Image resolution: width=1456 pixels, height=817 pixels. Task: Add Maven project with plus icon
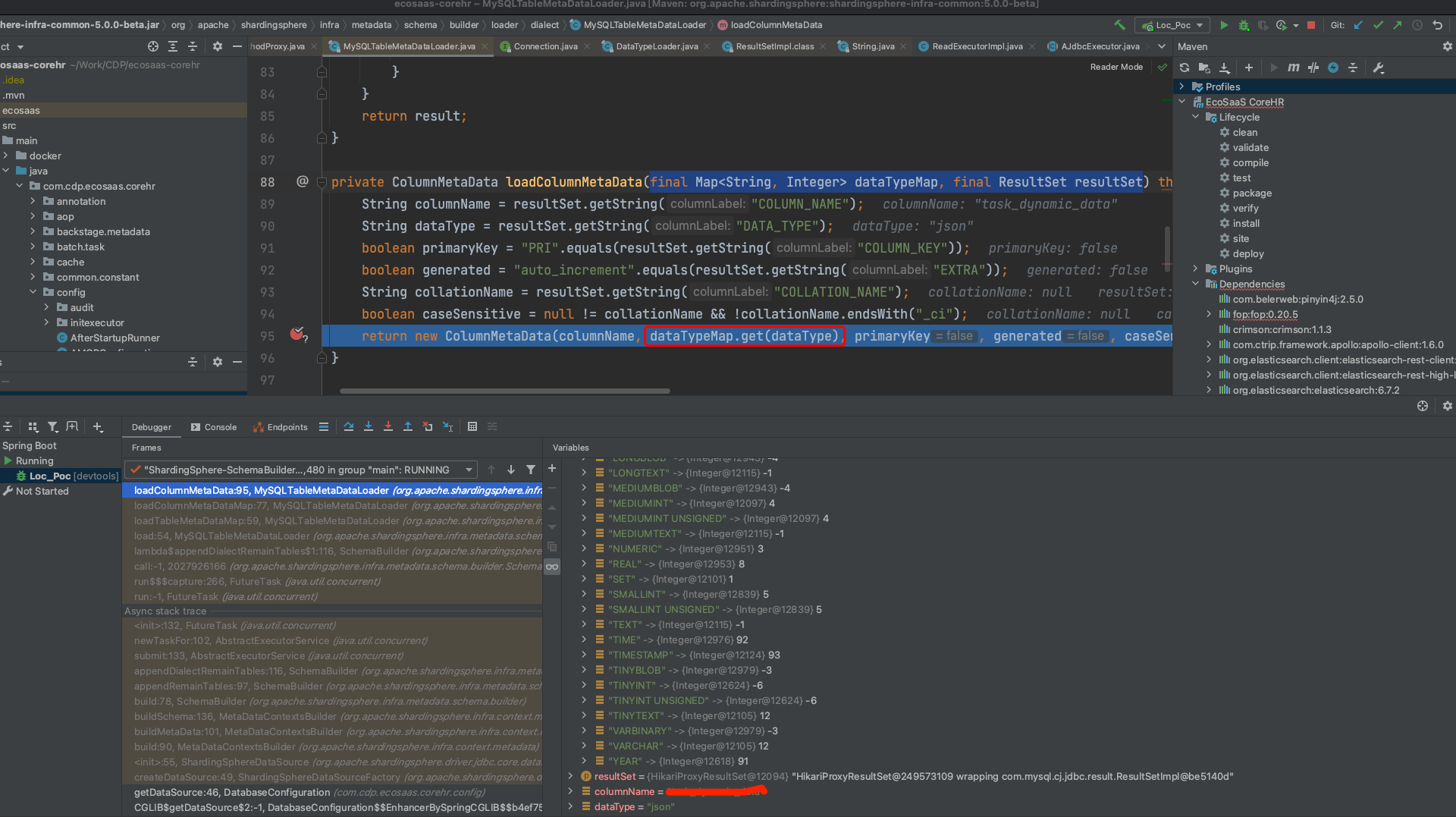(1249, 68)
